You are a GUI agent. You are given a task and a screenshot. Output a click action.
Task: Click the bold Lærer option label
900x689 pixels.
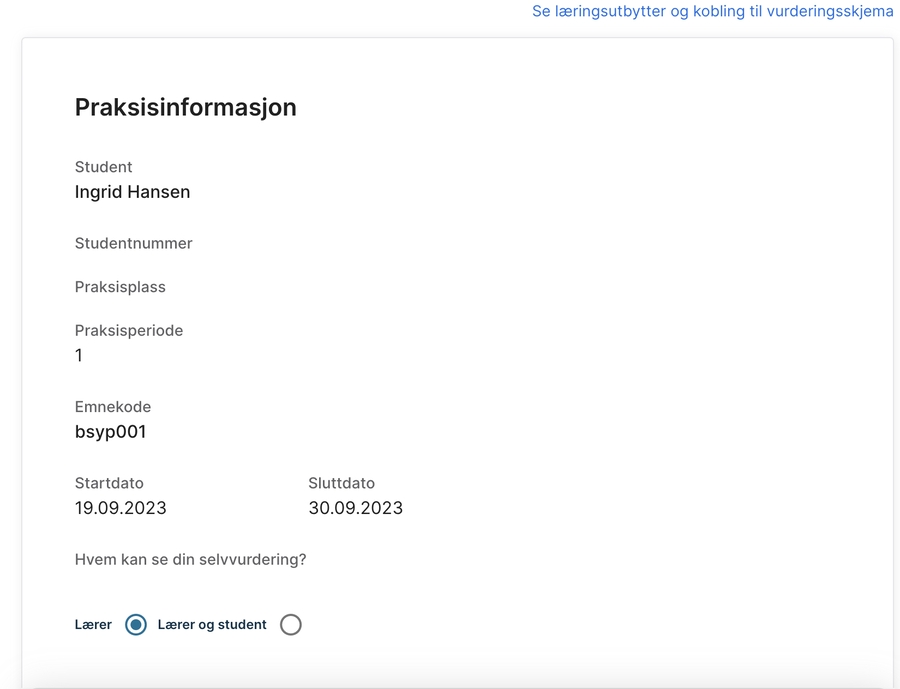coord(93,625)
